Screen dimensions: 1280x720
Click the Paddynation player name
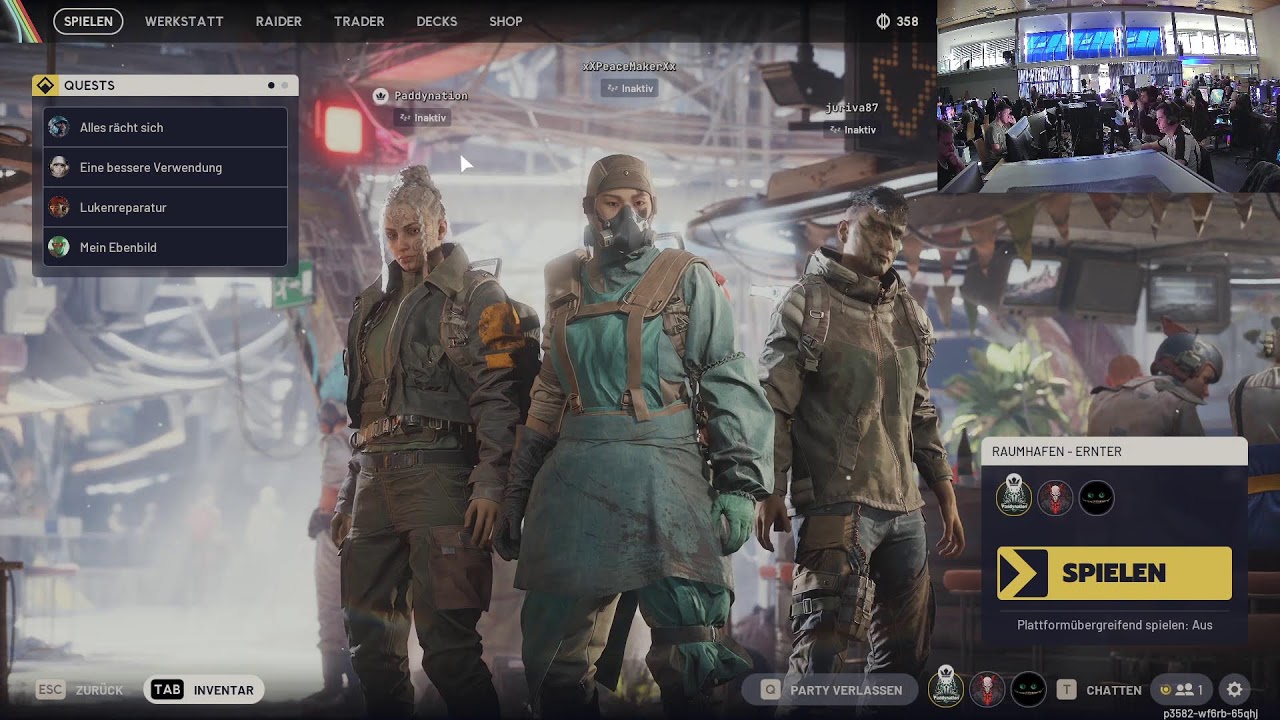(x=431, y=96)
